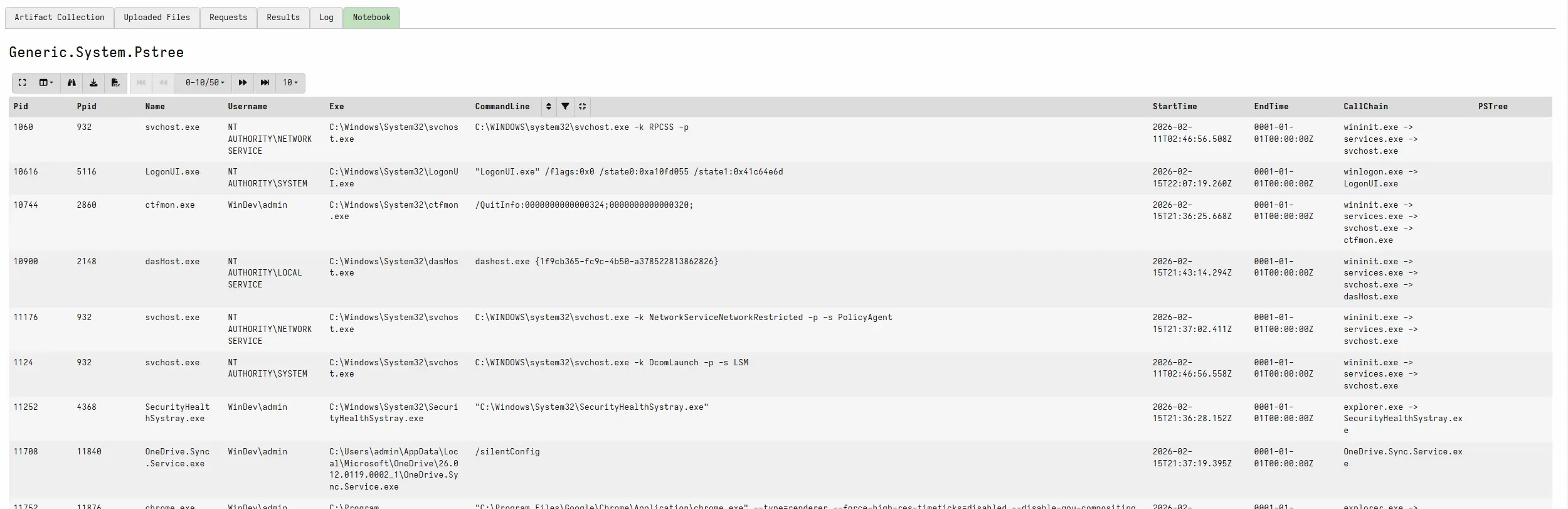The image size is (1568, 509).
Task: Click the Exe column header
Action: [336, 107]
